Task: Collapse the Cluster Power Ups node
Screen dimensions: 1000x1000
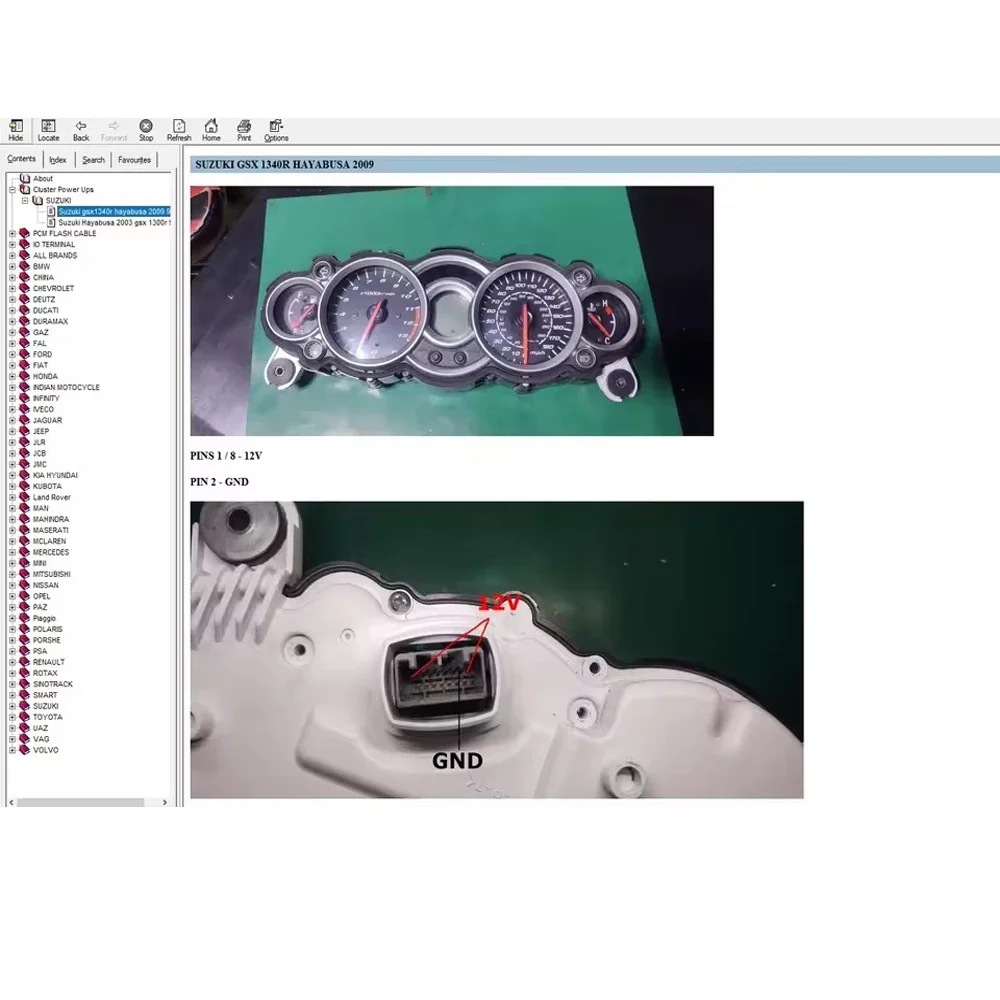Action: pos(12,190)
